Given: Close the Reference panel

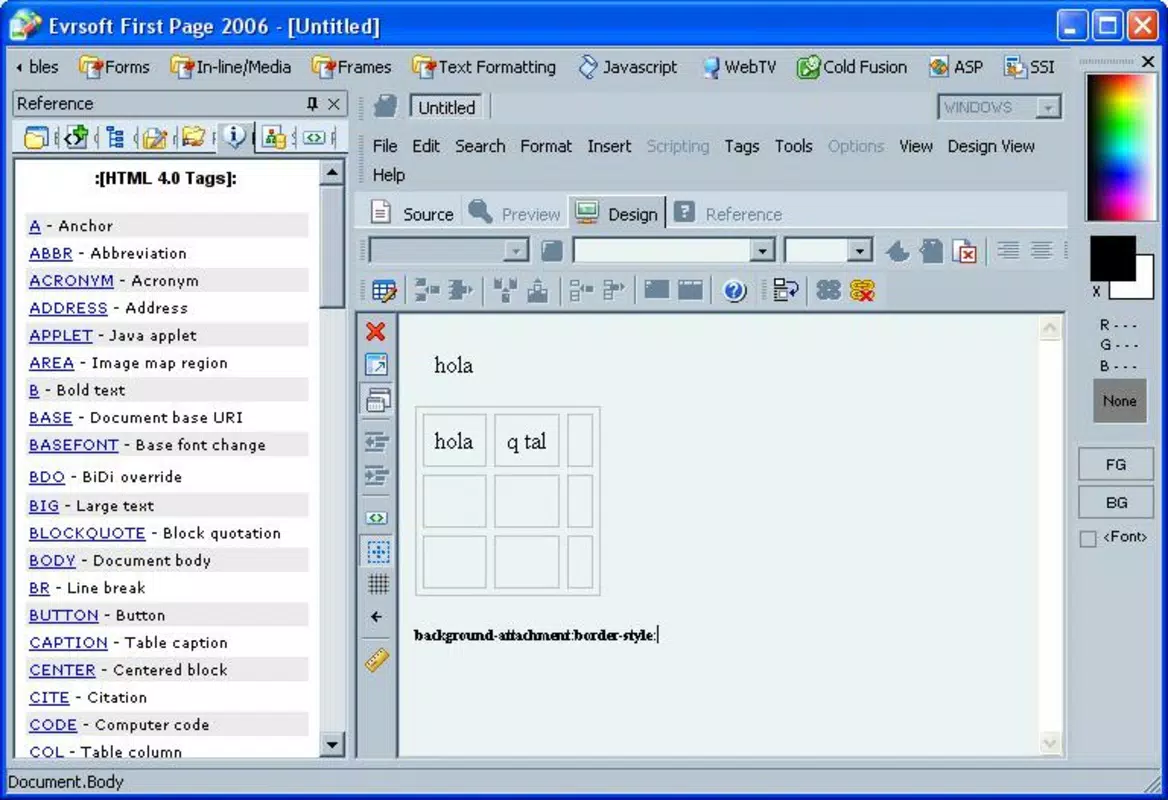Looking at the screenshot, I should [x=334, y=104].
